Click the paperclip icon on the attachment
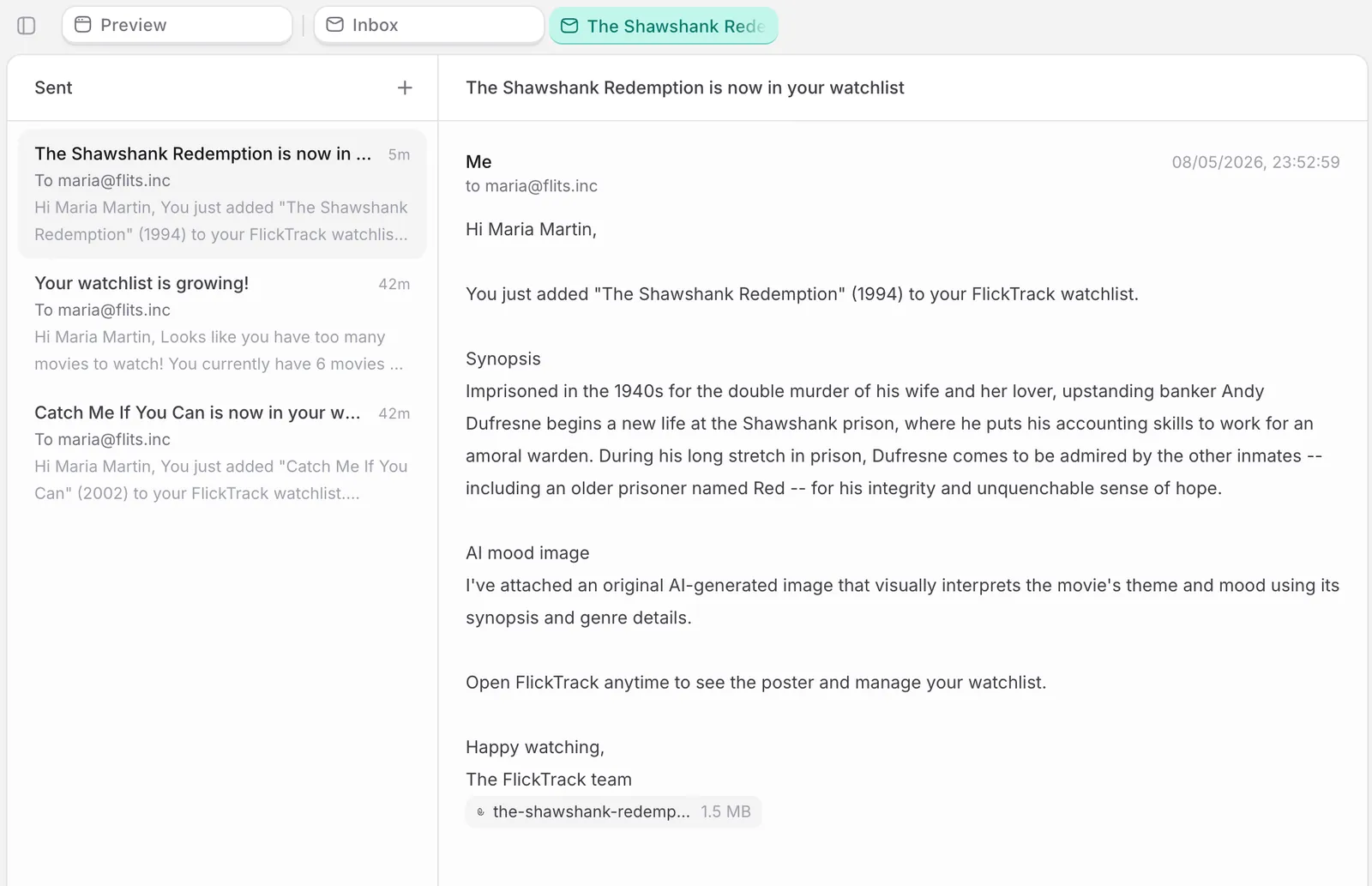Viewport: 1372px width, 886px height. [480, 811]
